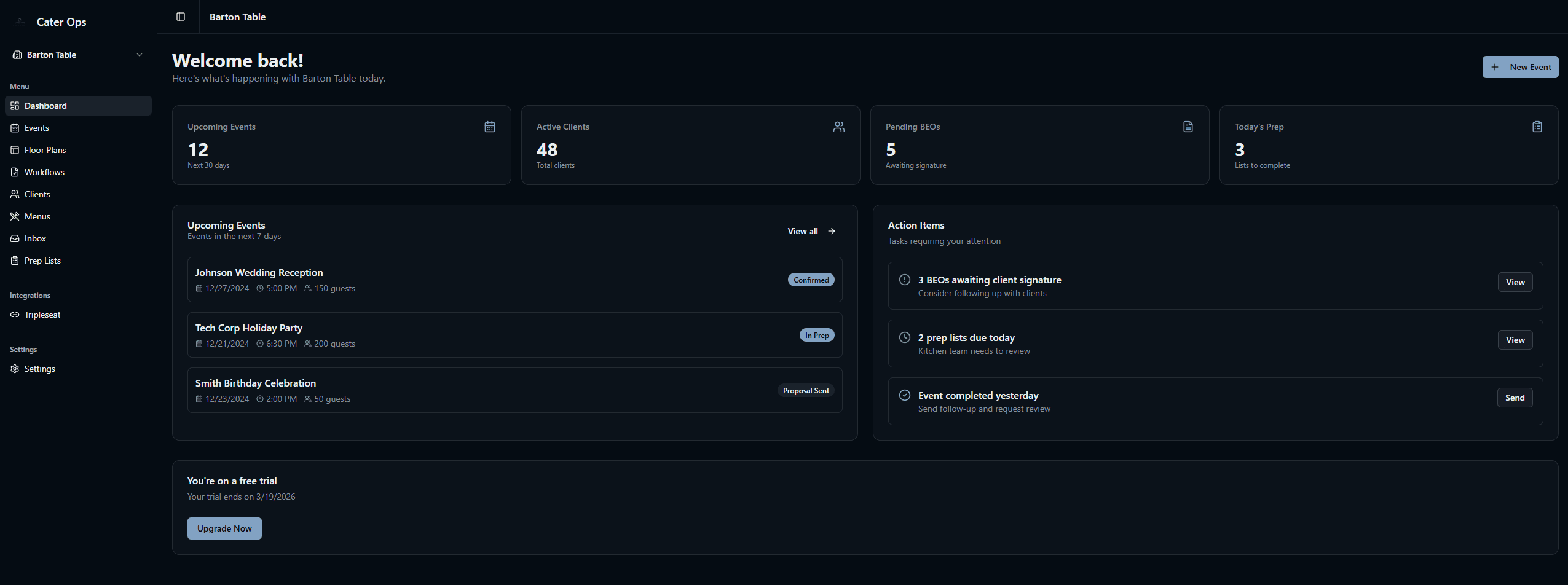This screenshot has width=1568, height=585.
Task: Click the View all arrow for upcoming events
Action: (831, 231)
